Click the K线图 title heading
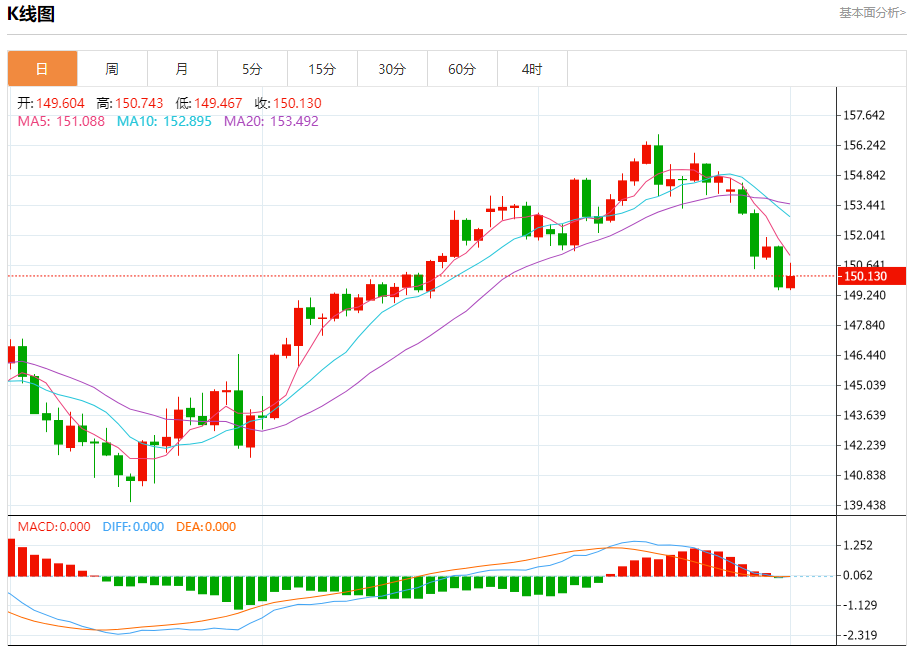Screen dimensions: 910x646 32,14
